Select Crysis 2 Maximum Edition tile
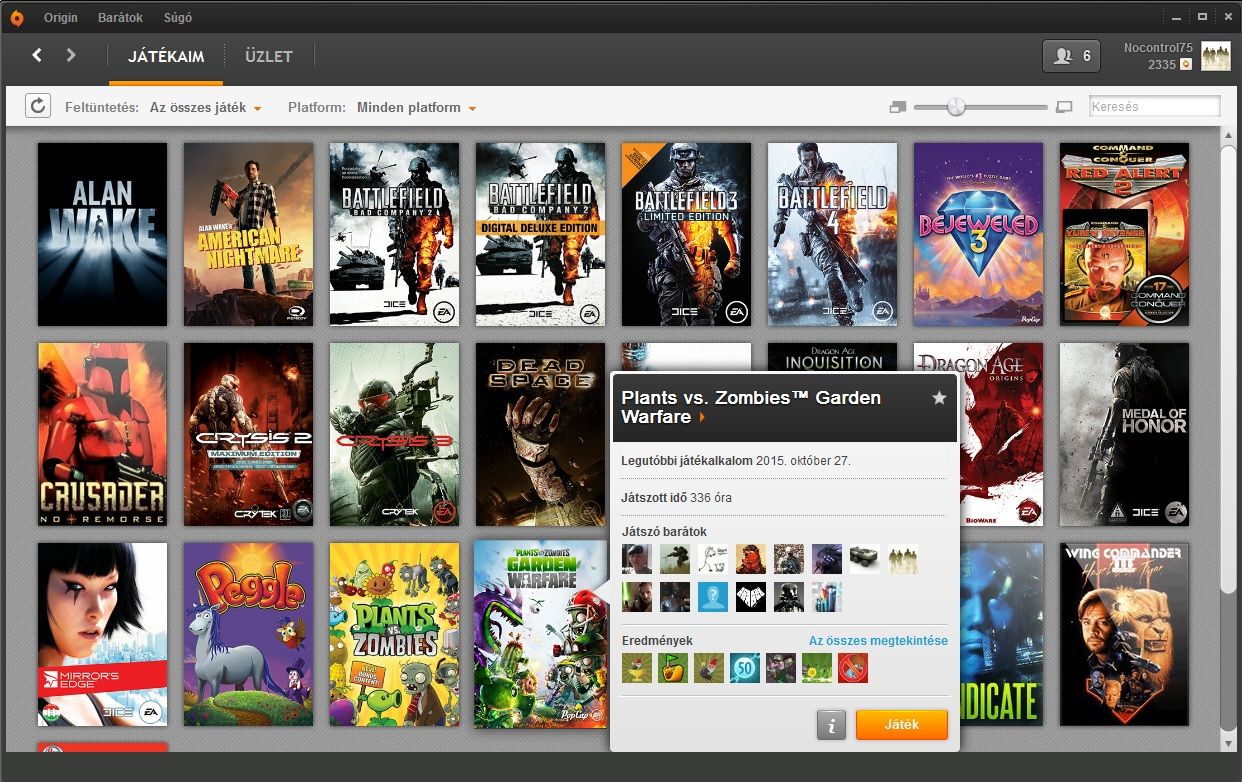 (249, 434)
